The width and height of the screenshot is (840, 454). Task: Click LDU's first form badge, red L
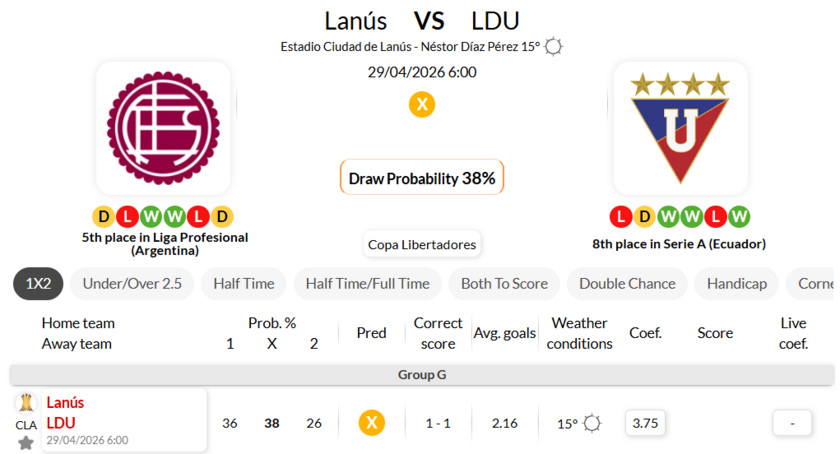[620, 216]
